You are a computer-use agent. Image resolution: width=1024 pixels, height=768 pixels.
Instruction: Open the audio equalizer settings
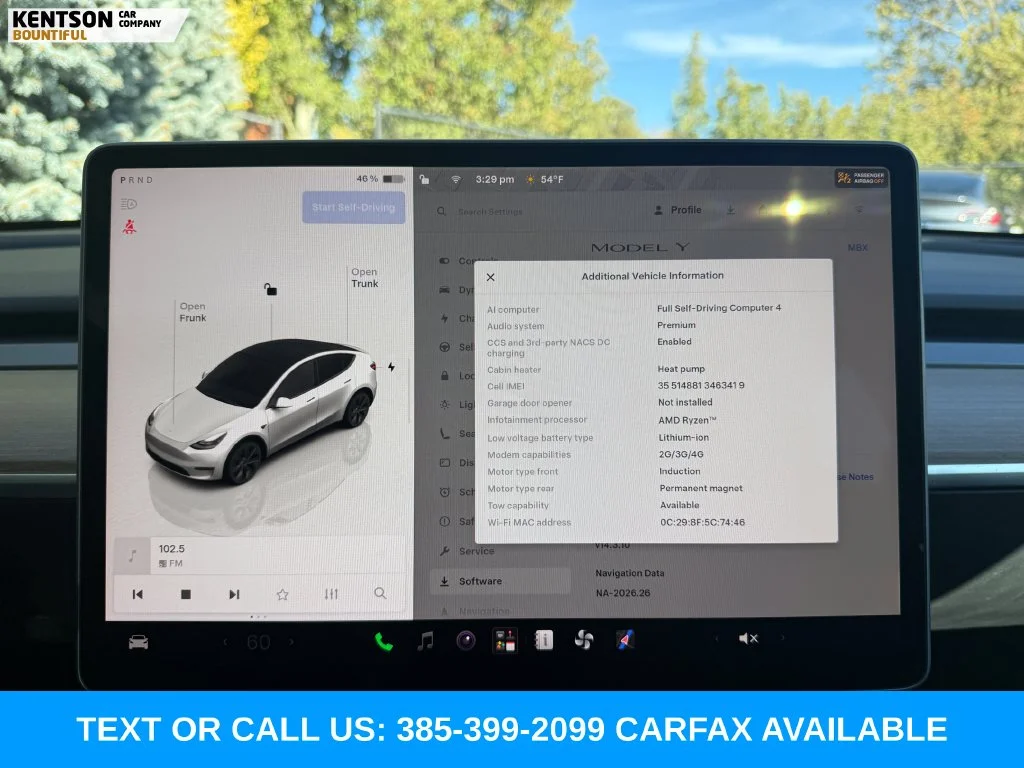pyautogui.click(x=331, y=594)
